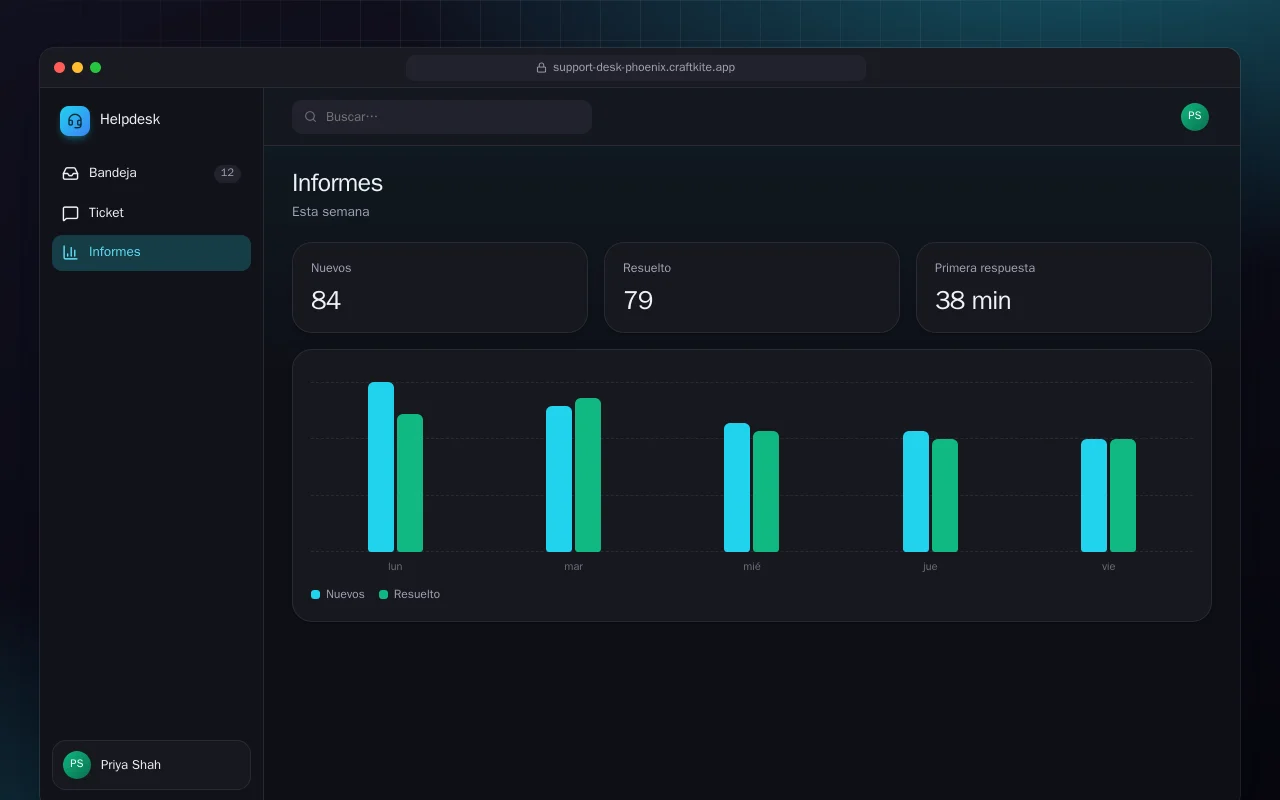Screen dimensions: 1280x800
Task: Select the green Resuelto bar for jue
Action: coord(945,495)
